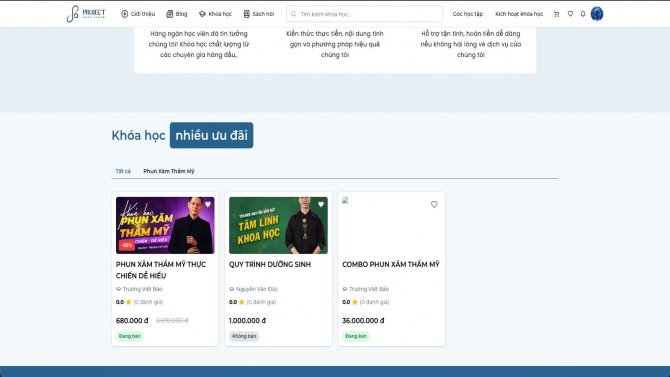Open course title COMBO PHUN XĂM THẨM MỸ
The height and width of the screenshot is (377, 670).
[391, 264]
